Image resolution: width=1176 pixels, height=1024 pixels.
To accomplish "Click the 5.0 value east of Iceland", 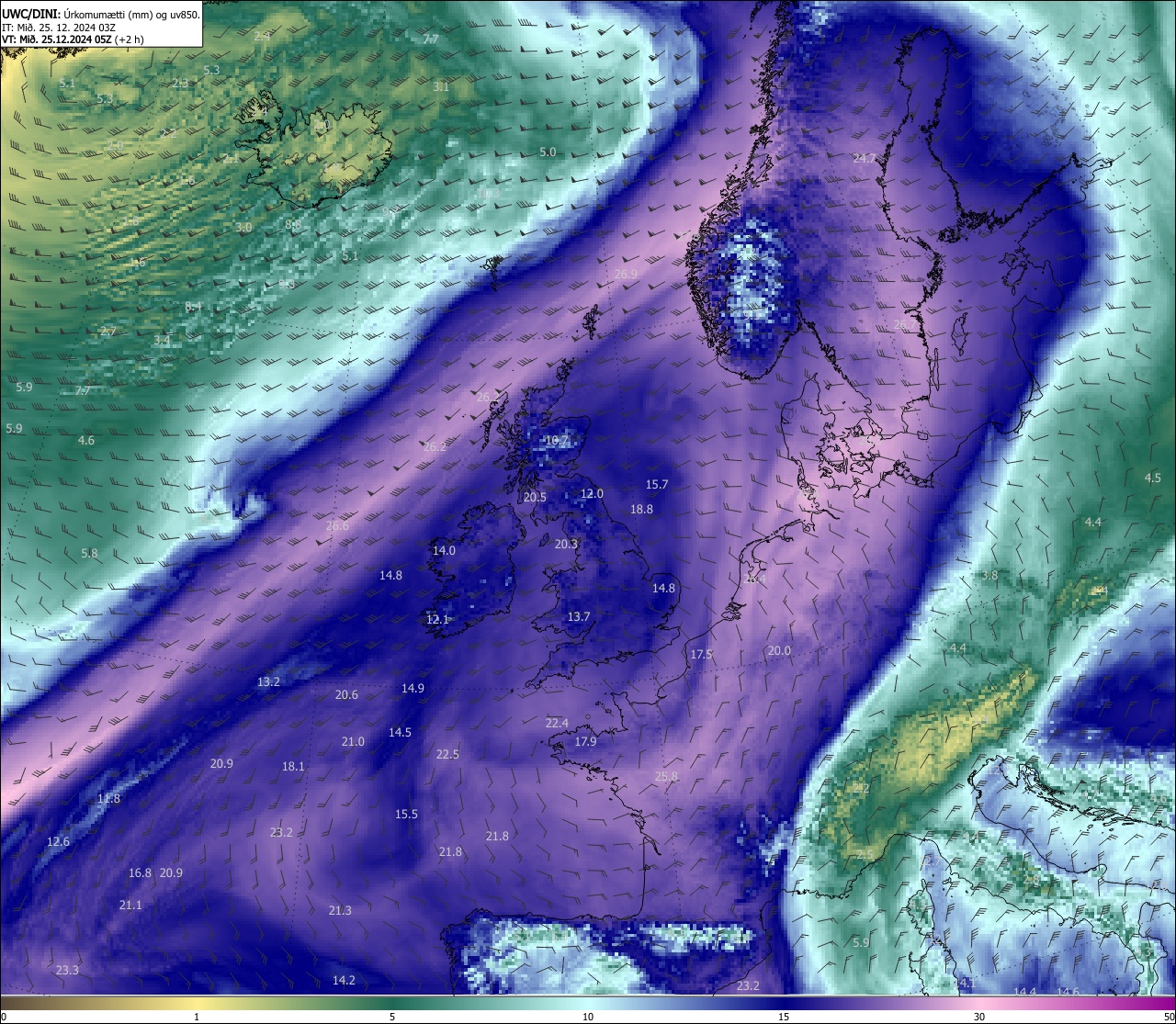I will point(548,152).
